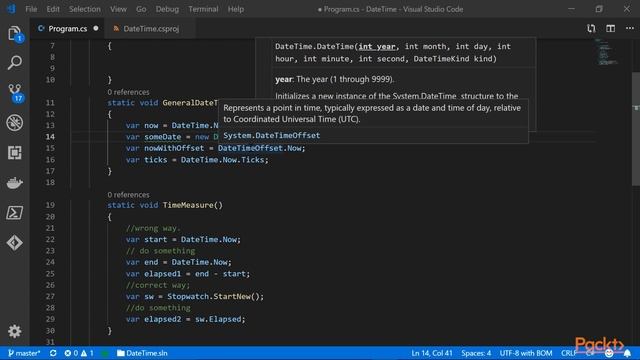Open the Go menu
Viewport: 640px width, 360px height.
coord(141,9)
